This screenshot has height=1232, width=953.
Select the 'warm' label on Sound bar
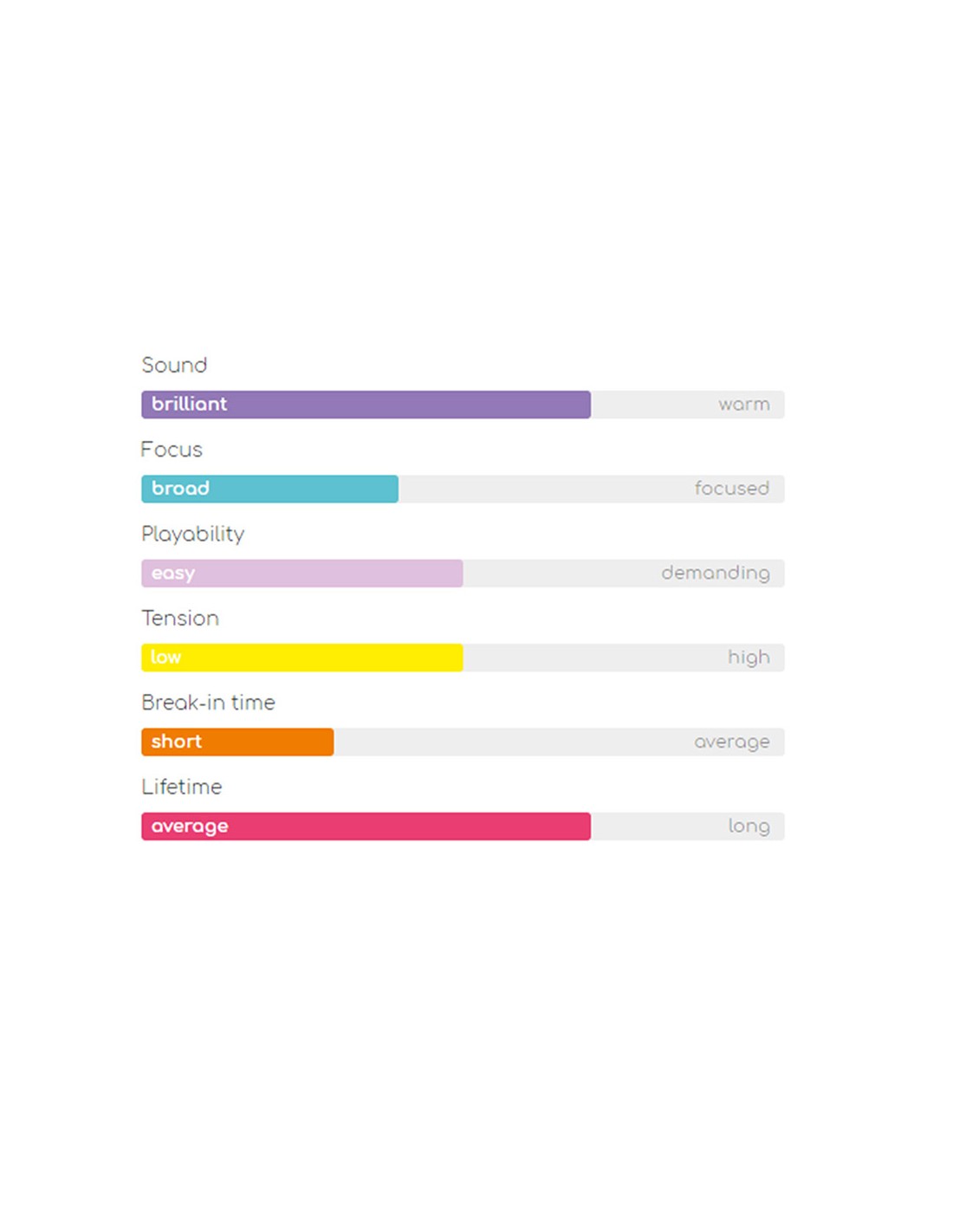pos(743,405)
